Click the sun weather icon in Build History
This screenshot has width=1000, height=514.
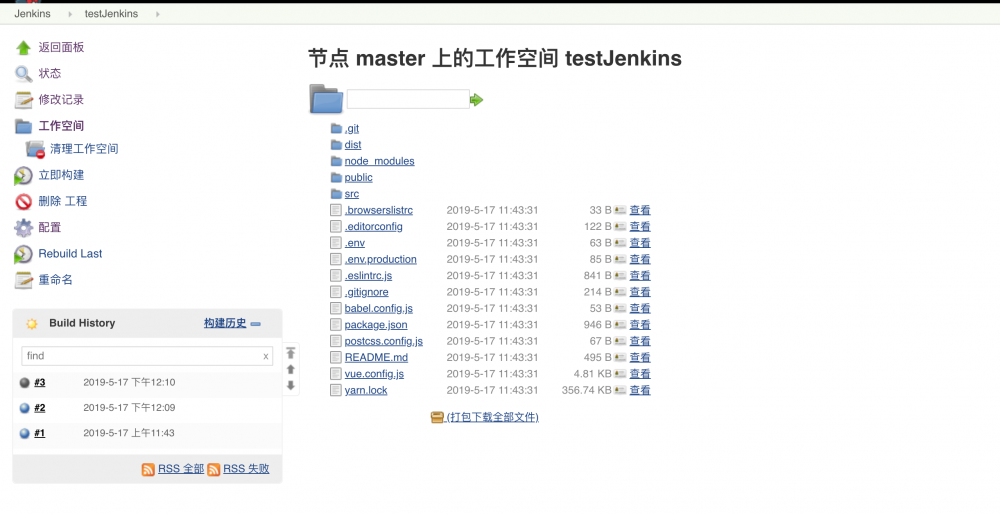31,324
